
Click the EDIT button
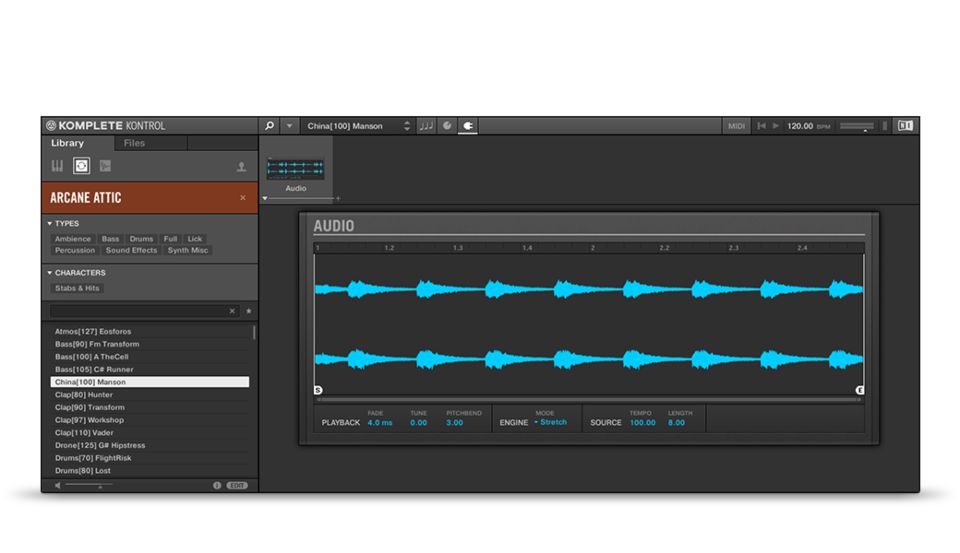(237, 485)
